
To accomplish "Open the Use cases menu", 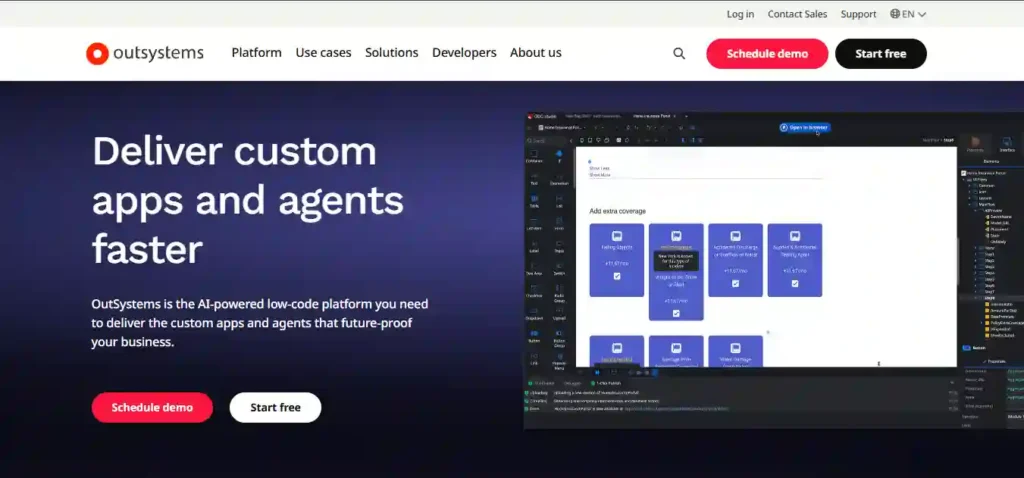I will tap(323, 53).
